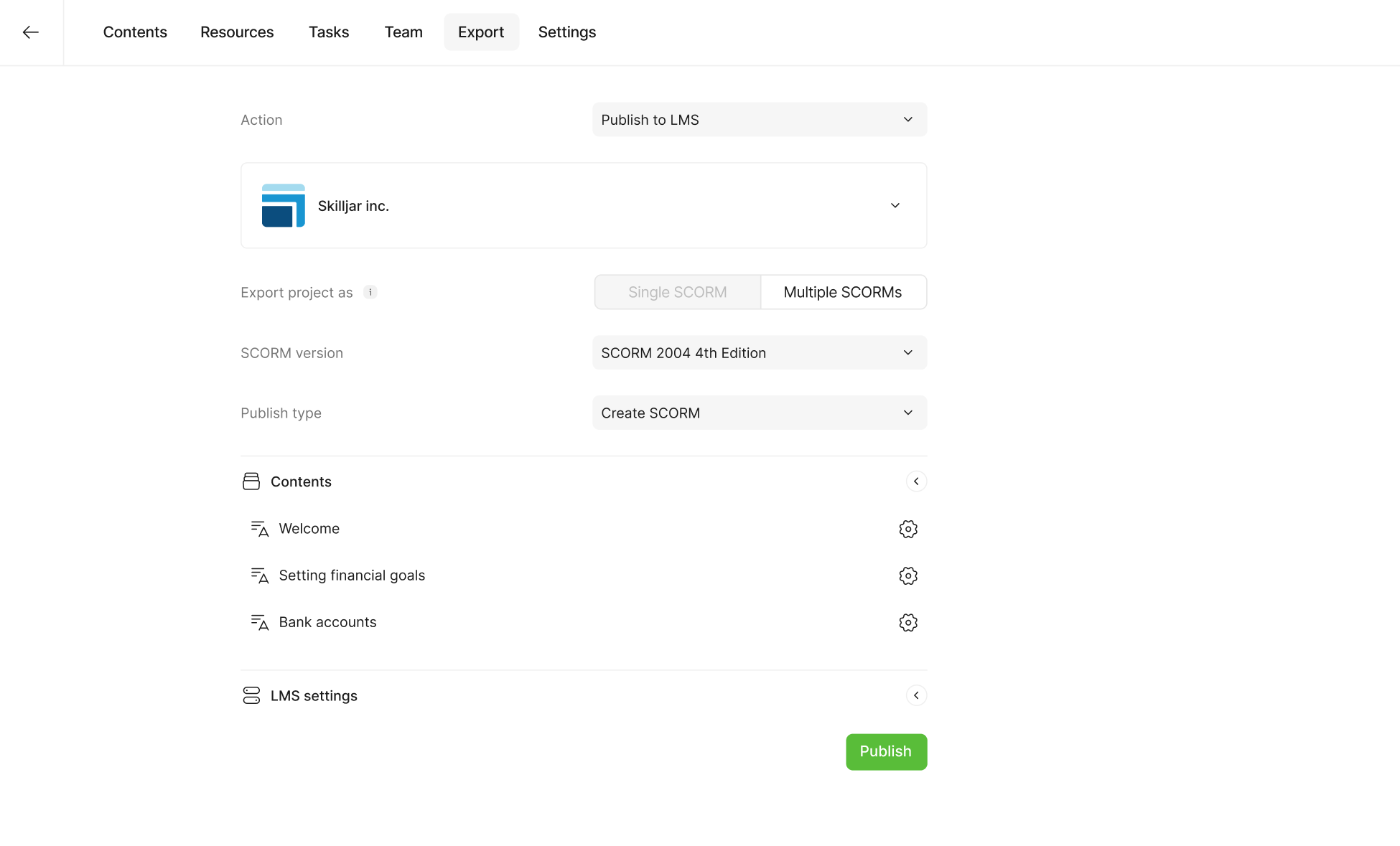The width and height of the screenshot is (1400, 846).
Task: Select Multiple SCORMs export option
Action: 843,292
